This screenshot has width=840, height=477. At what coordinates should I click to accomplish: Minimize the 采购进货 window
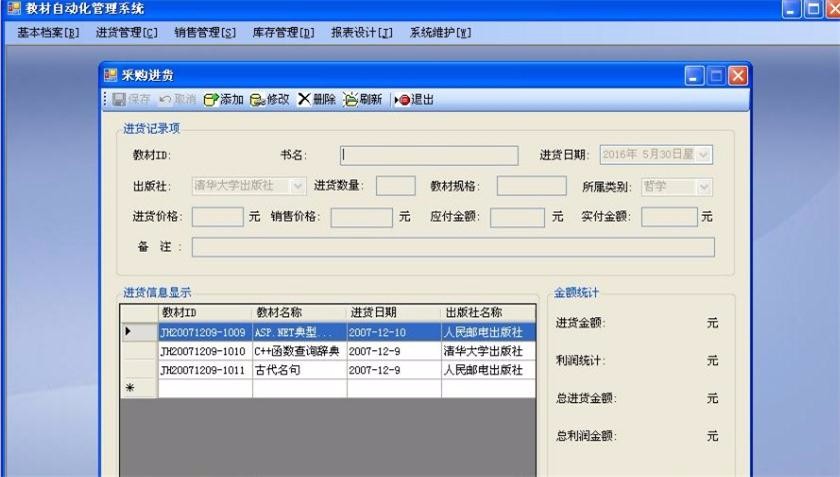coord(694,76)
